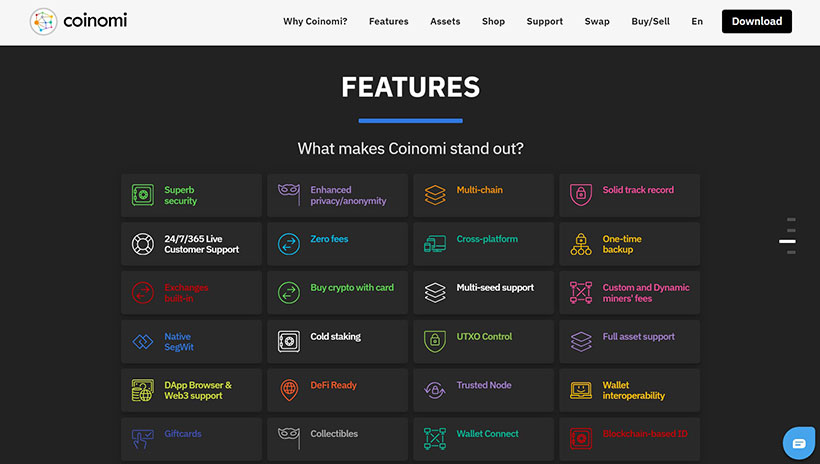
Task: Click the Native SegWit diamond icon
Action: (143, 342)
